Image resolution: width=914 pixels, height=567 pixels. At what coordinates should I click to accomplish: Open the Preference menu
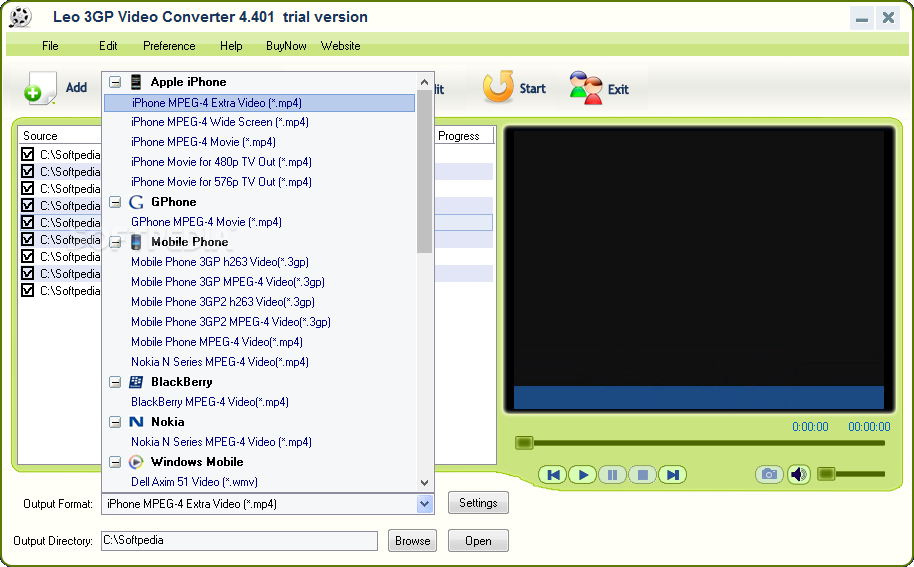point(169,46)
